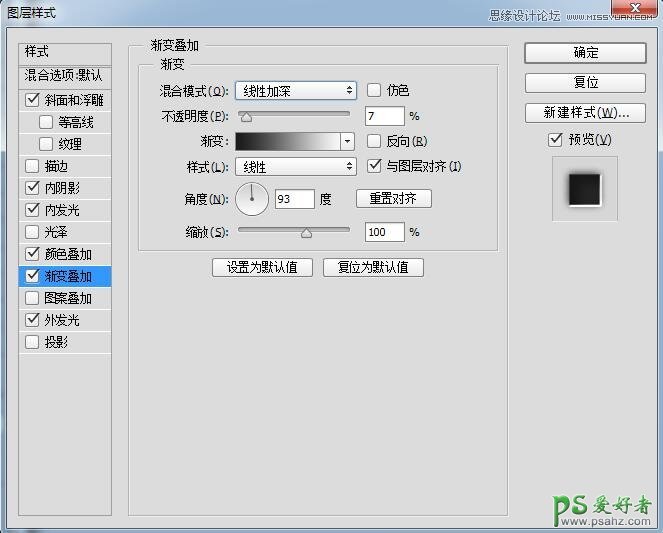
Task: Select the 斜面和浮雕 style item
Action: [74, 100]
